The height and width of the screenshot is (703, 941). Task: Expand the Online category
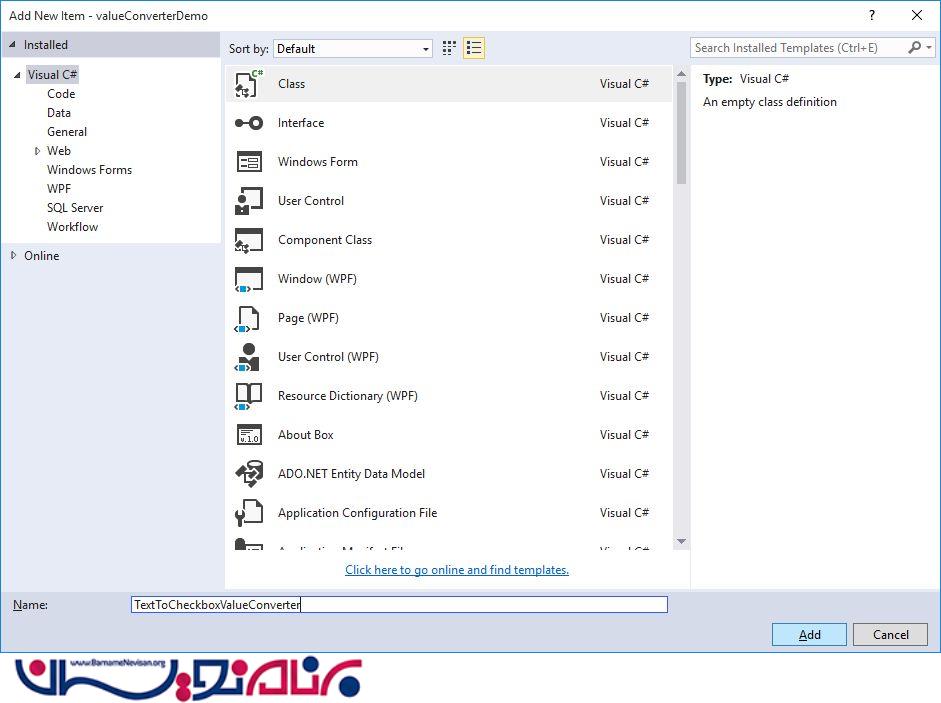coord(14,256)
